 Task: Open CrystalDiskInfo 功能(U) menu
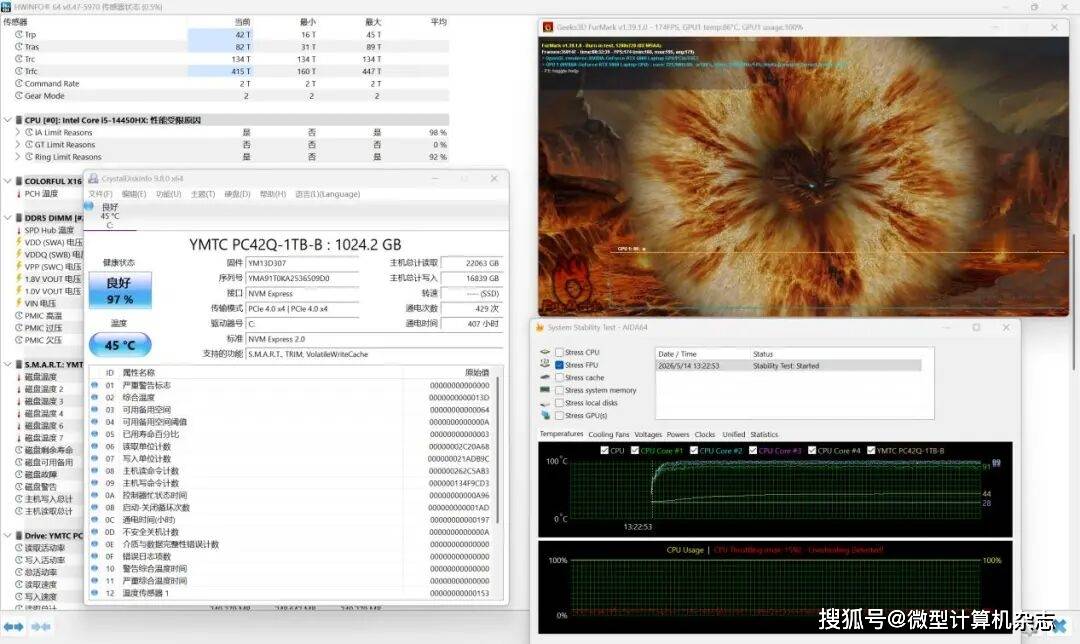click(x=168, y=194)
